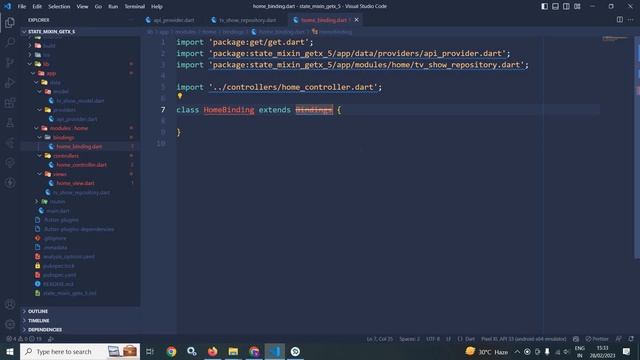
Task: Click the lightbulb quick-fix icon in editor
Action: tap(180, 96)
